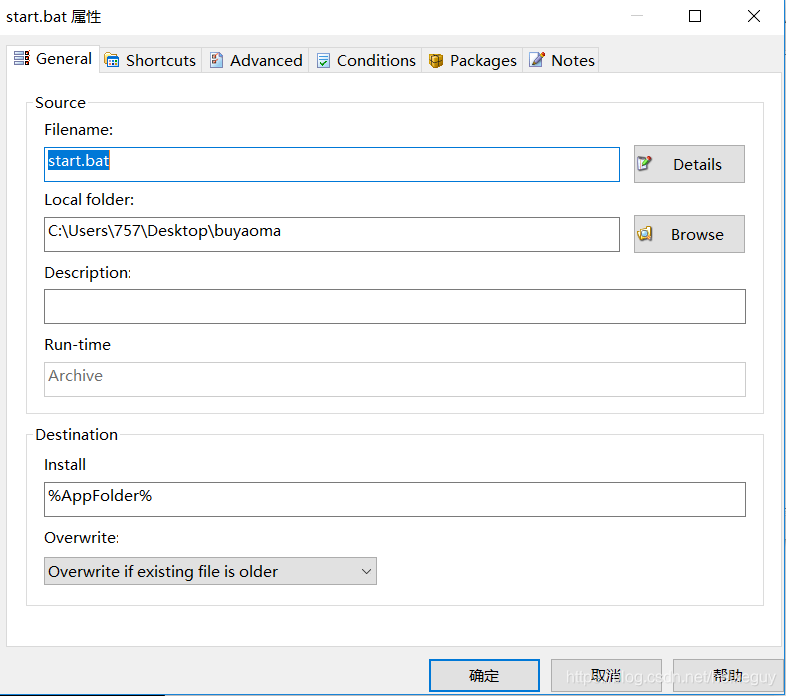This screenshot has width=786, height=696.
Task: Click the Details button
Action: tap(689, 164)
